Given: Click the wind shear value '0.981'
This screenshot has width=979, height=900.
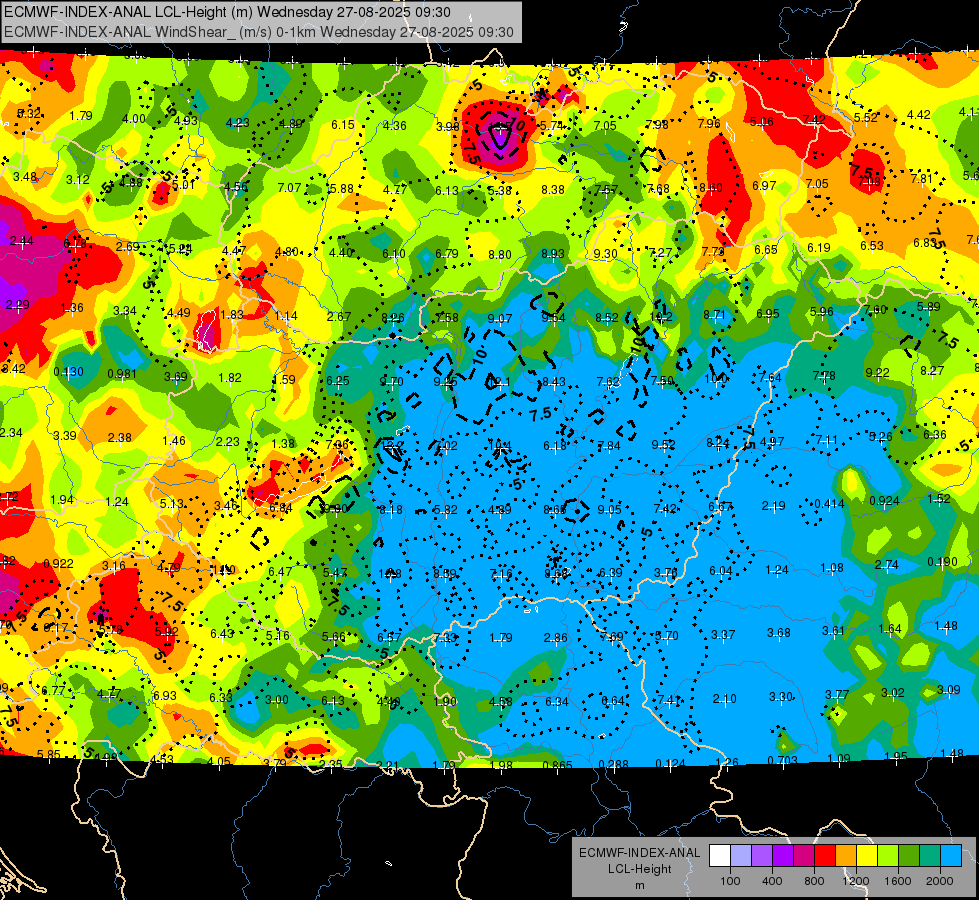Looking at the screenshot, I should click(x=122, y=373).
